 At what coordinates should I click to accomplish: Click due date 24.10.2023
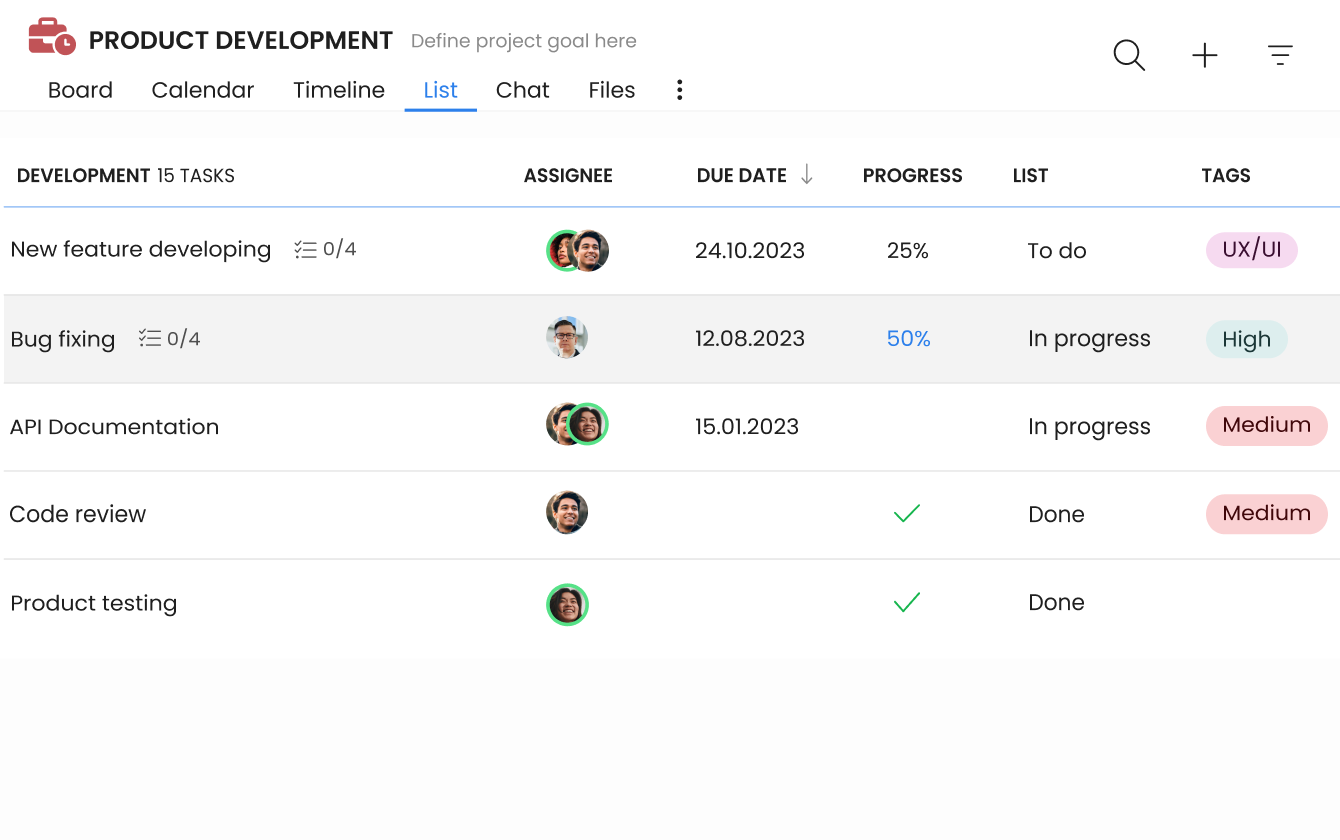(x=750, y=250)
